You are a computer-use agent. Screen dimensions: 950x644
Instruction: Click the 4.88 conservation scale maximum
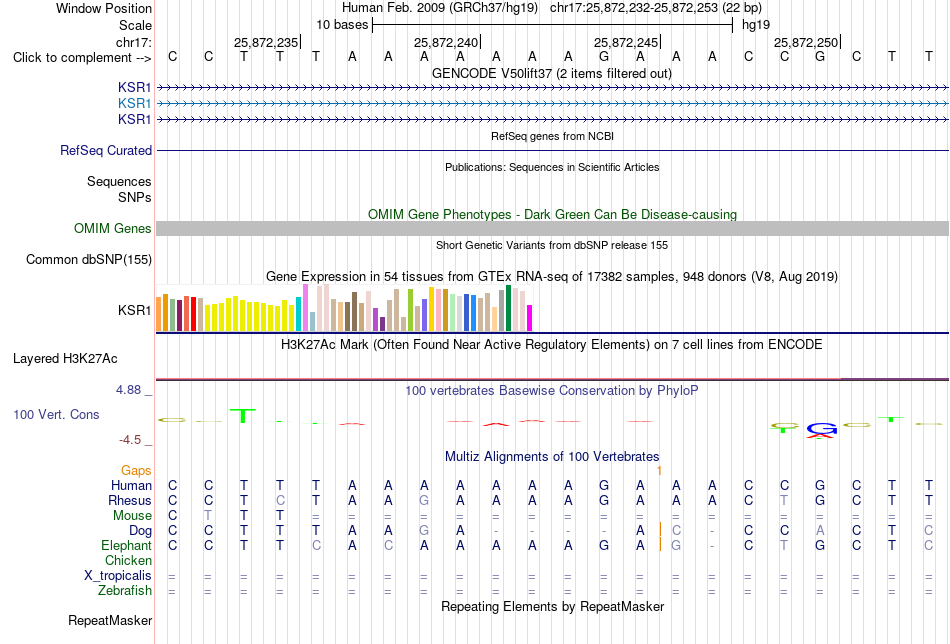(128, 390)
